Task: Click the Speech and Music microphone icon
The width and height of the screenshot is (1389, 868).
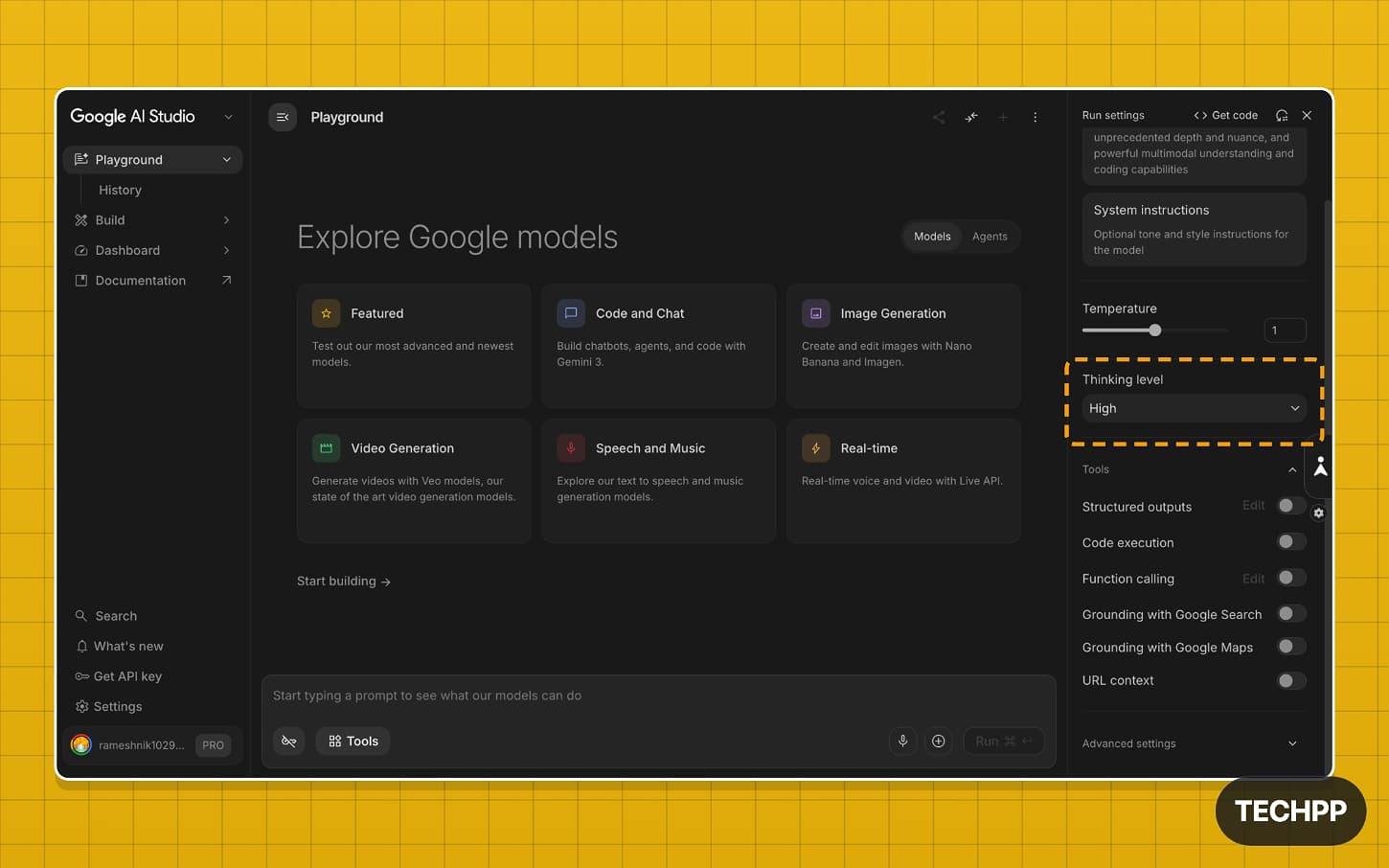Action: (x=571, y=448)
